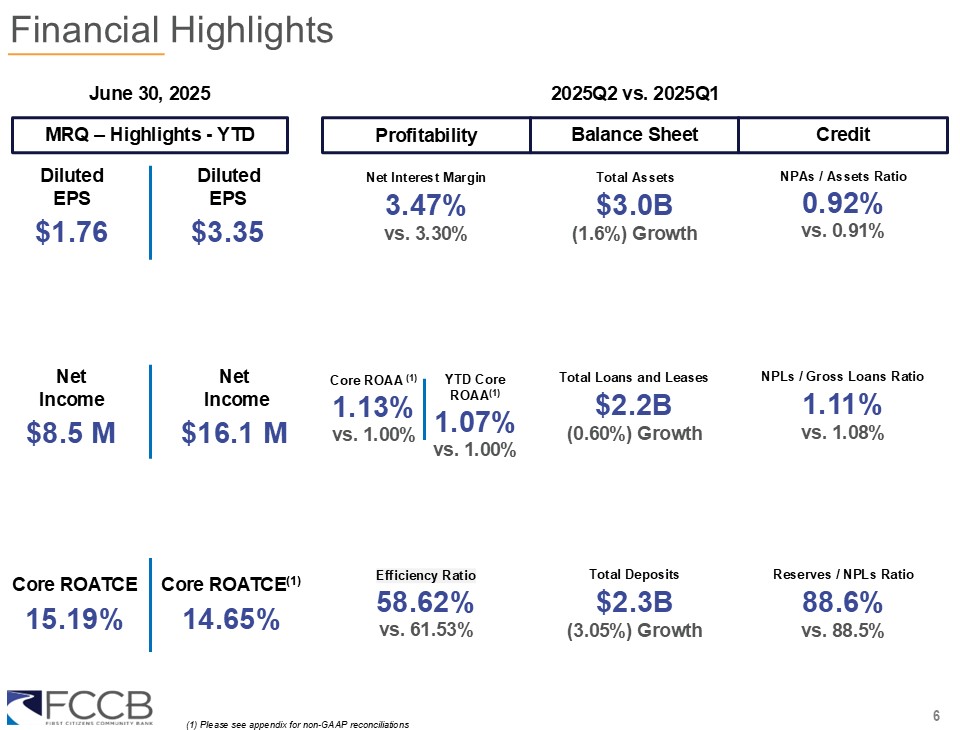Switch to the Balance Sheet tab
This screenshot has width=960, height=730.
(x=634, y=135)
